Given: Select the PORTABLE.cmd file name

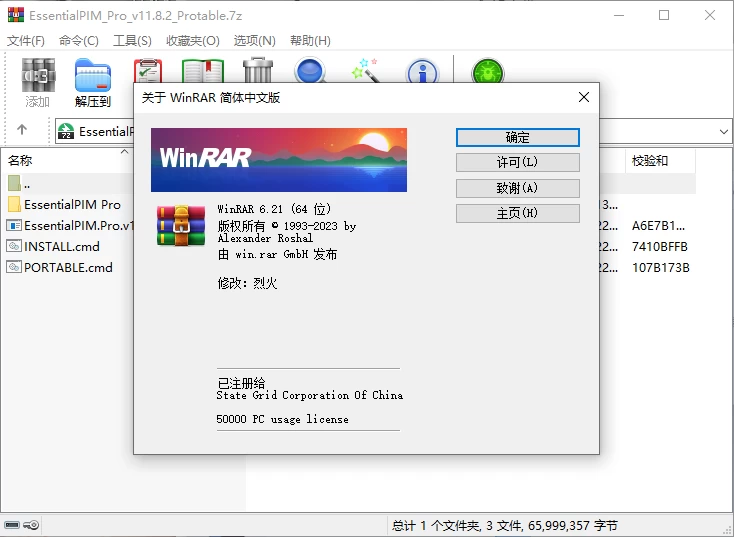Looking at the screenshot, I should pyautogui.click(x=68, y=267).
